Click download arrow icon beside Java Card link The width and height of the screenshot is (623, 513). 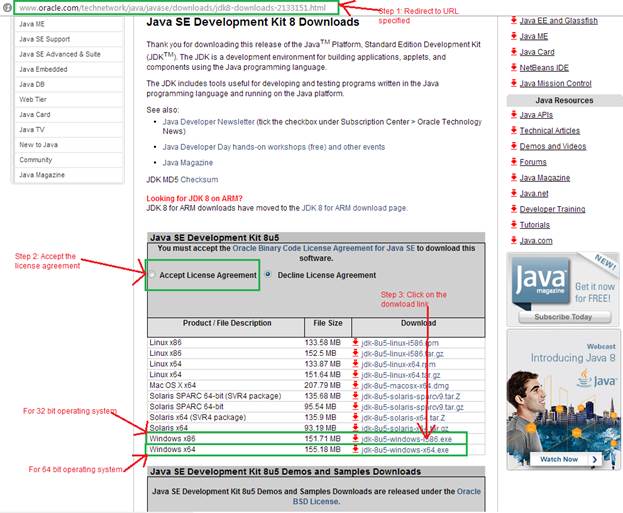coord(514,52)
